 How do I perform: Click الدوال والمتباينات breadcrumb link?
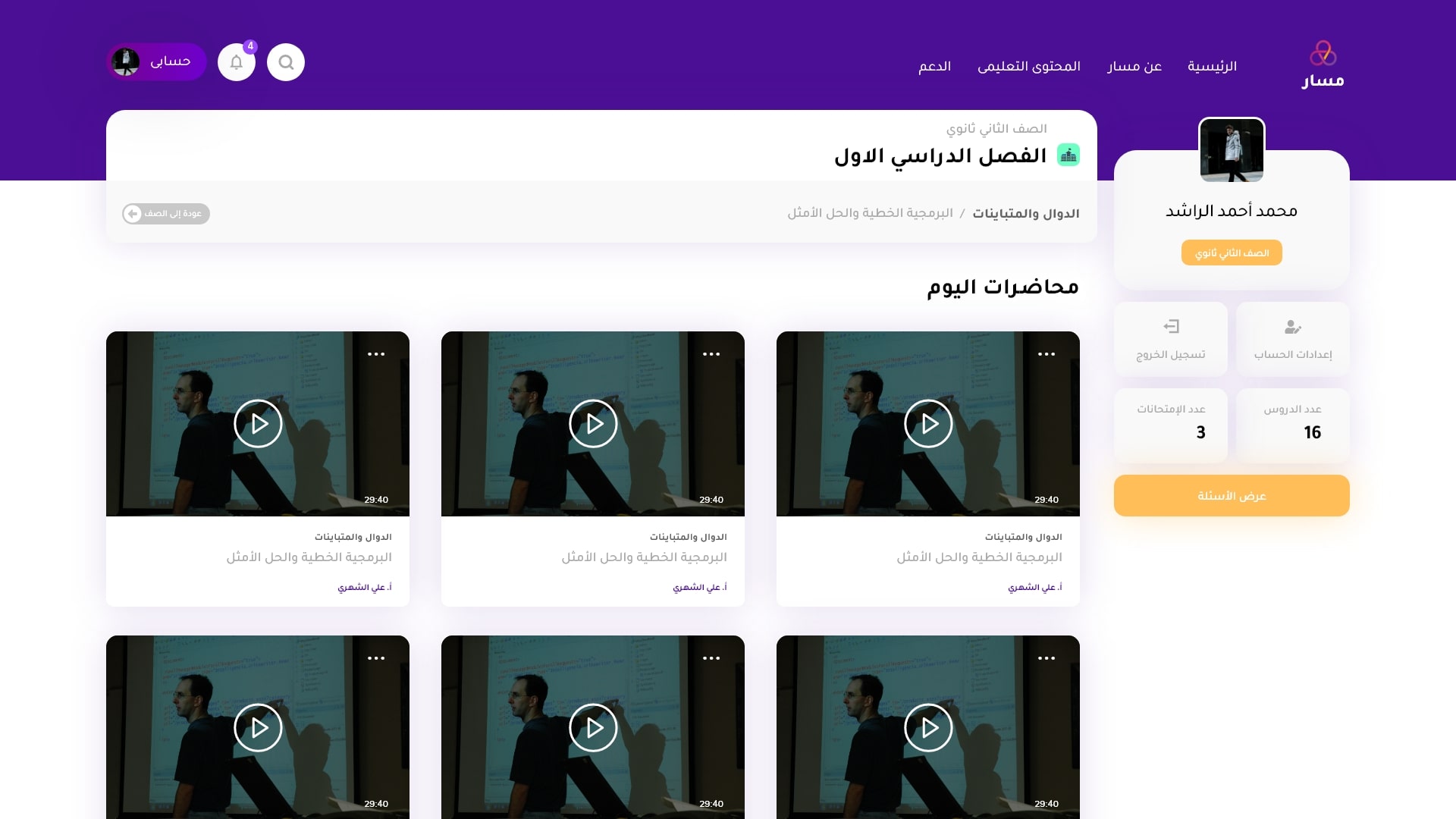[x=1025, y=214]
